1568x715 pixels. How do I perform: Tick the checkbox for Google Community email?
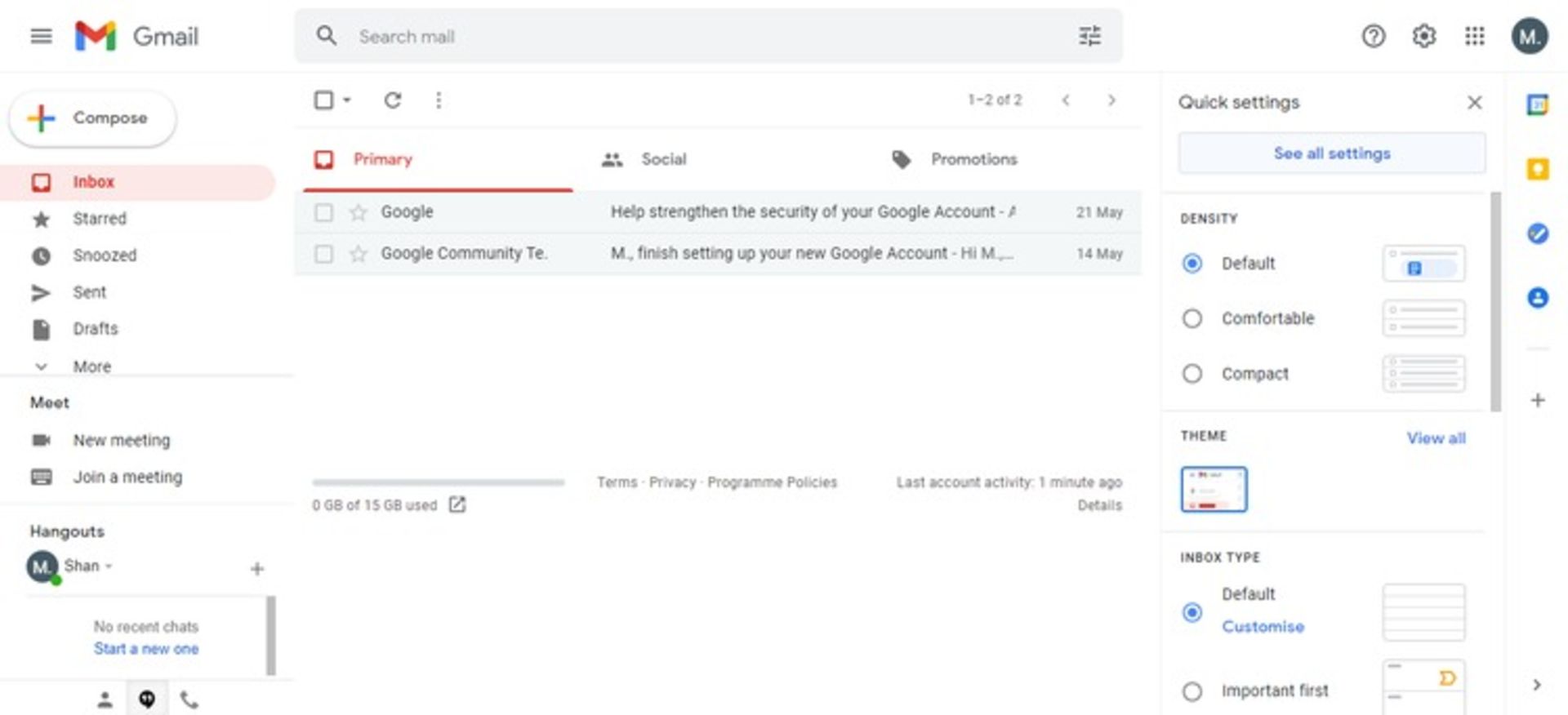324,254
